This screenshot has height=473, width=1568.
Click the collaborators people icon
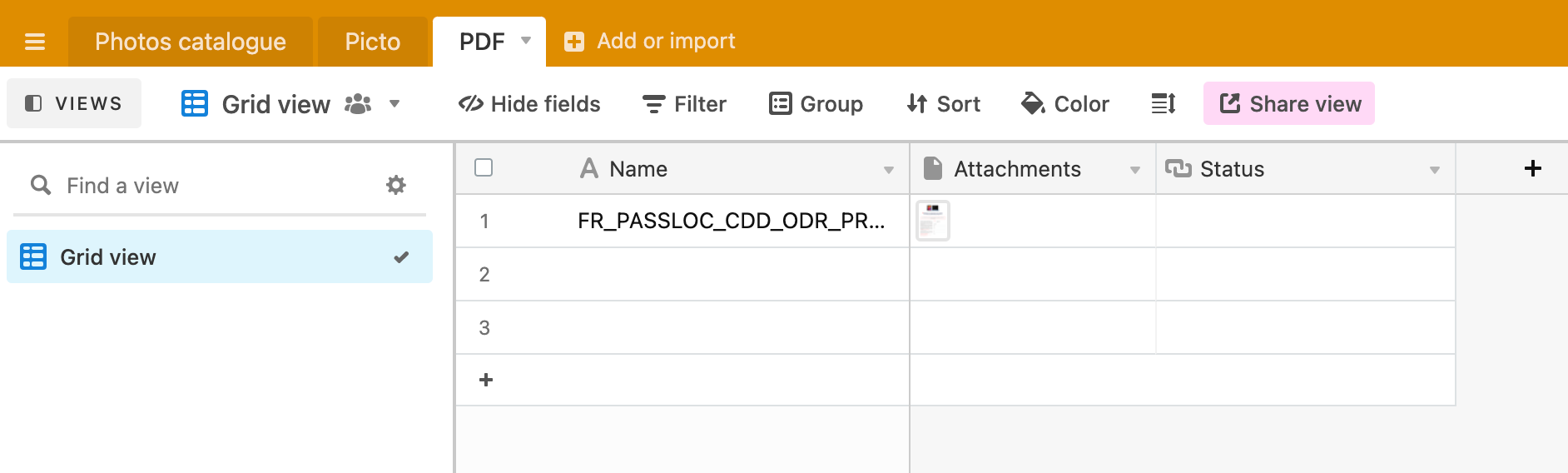358,104
